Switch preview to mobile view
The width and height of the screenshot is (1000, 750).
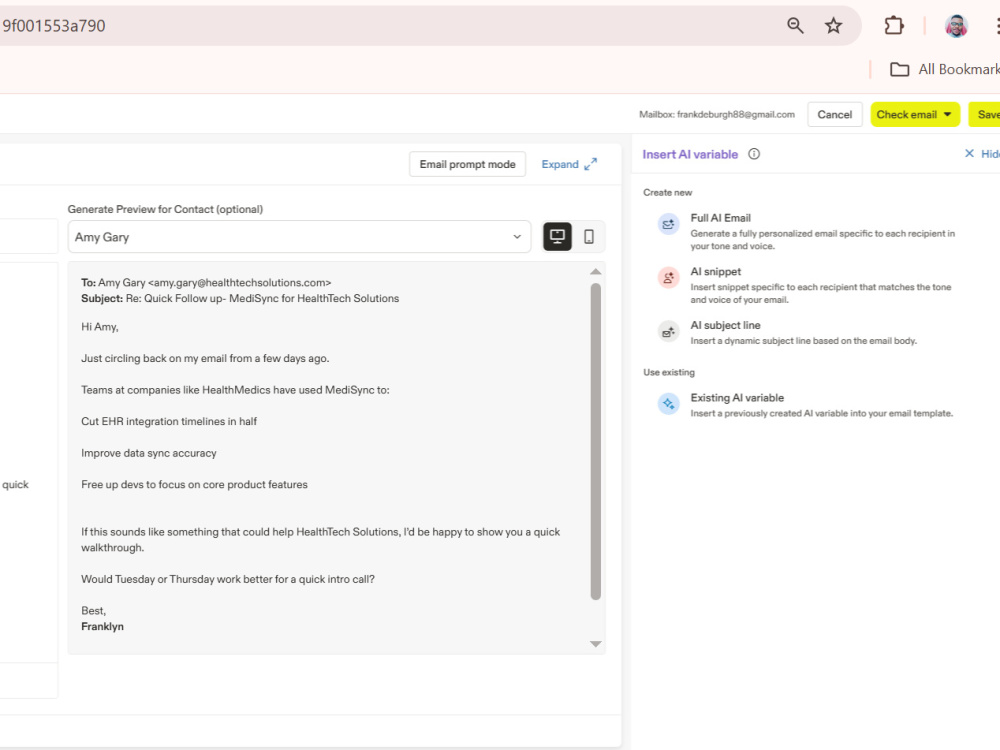pos(589,237)
